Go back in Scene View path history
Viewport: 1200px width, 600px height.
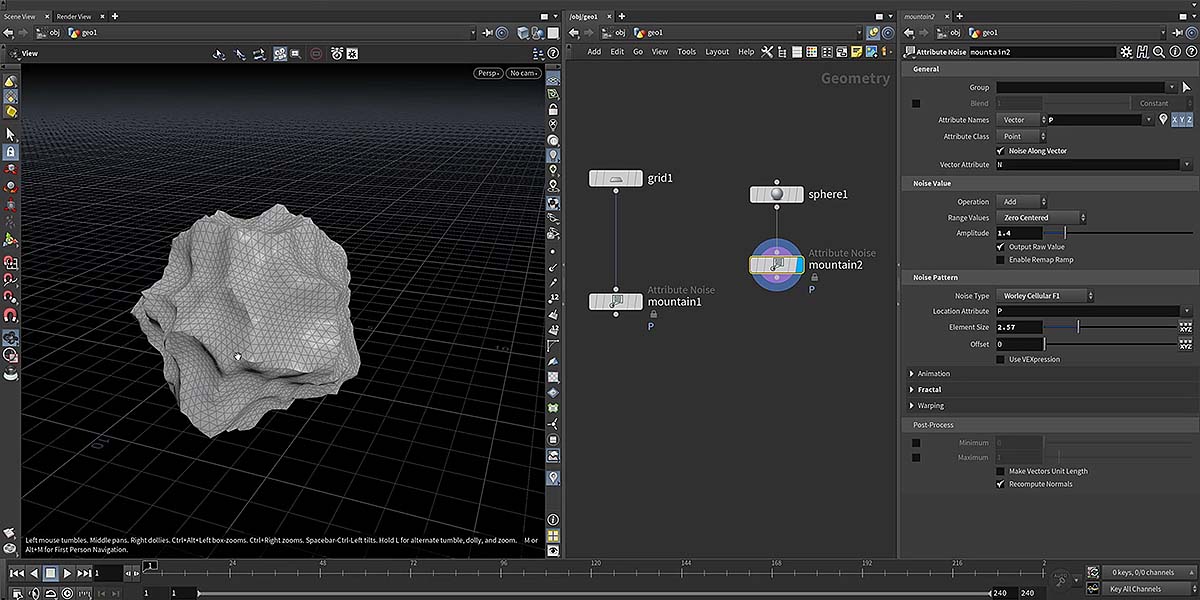[x=8, y=33]
